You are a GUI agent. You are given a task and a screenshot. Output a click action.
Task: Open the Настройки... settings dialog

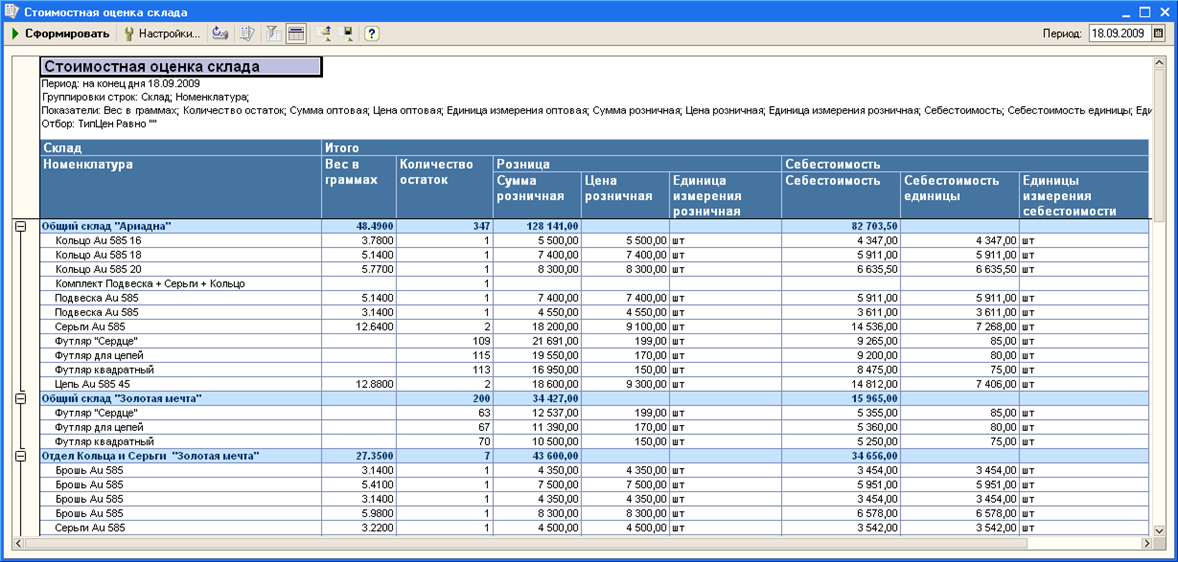[x=162, y=34]
